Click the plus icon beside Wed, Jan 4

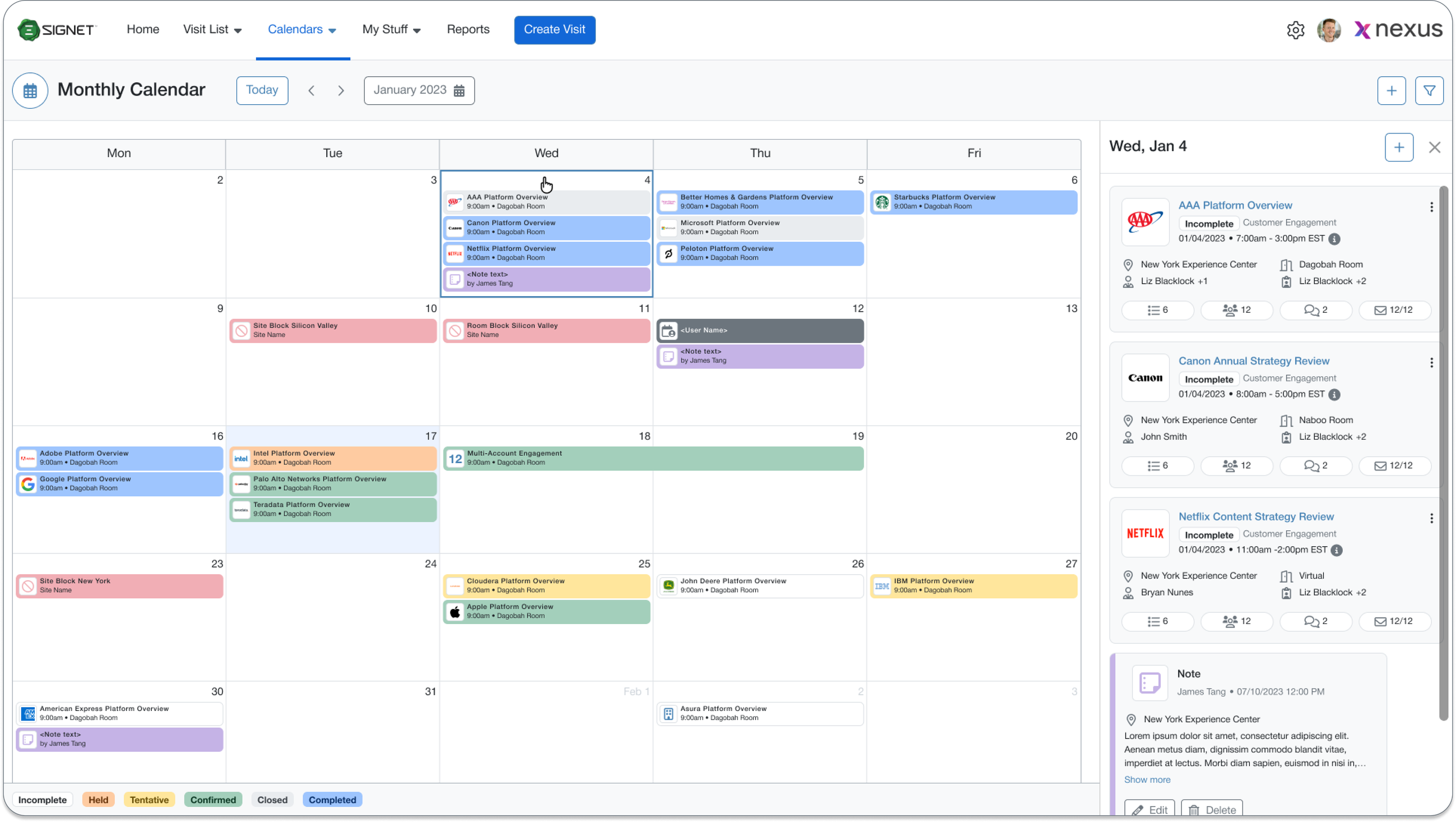tap(1399, 147)
